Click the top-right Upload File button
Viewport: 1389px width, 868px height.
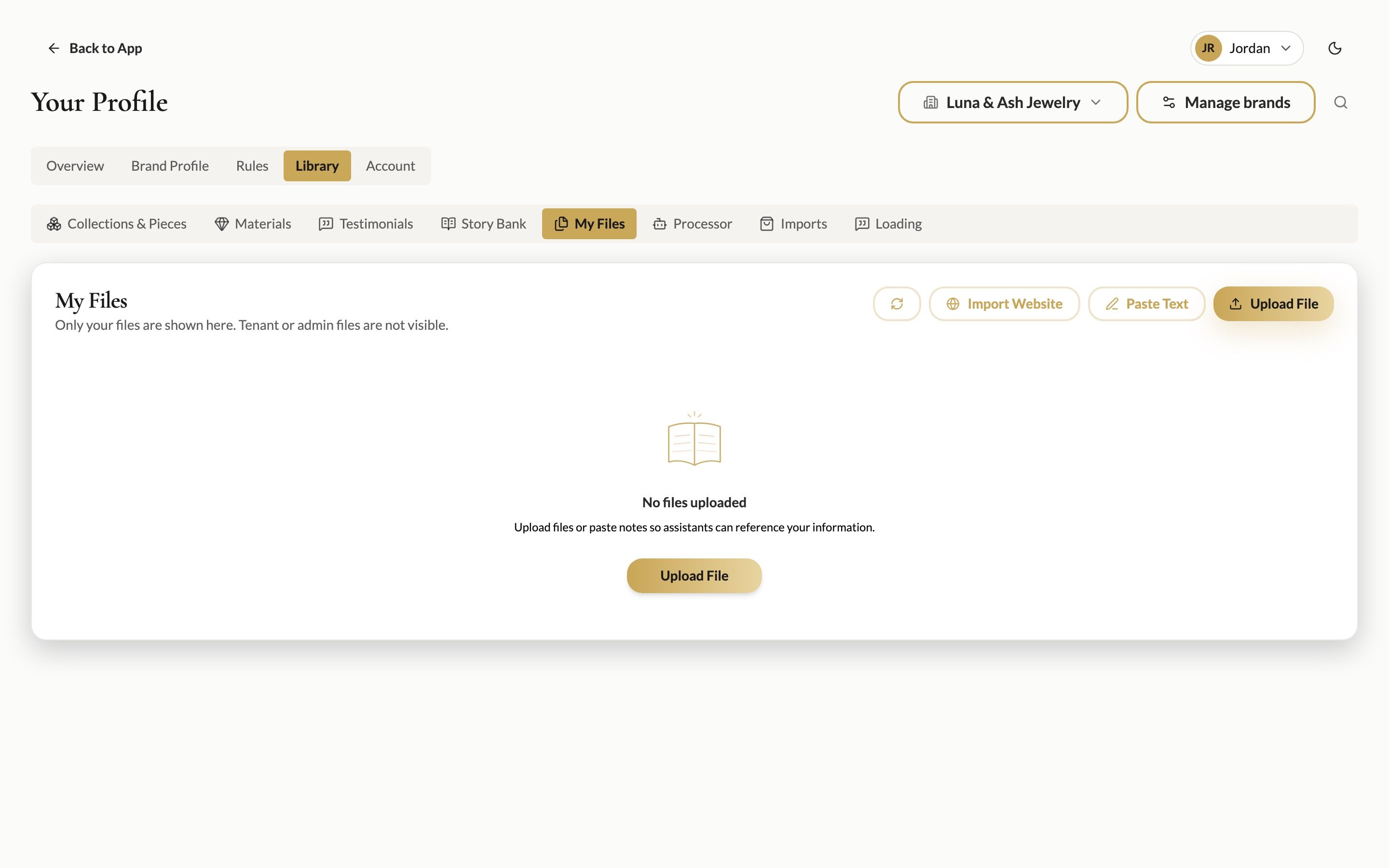[x=1273, y=304]
